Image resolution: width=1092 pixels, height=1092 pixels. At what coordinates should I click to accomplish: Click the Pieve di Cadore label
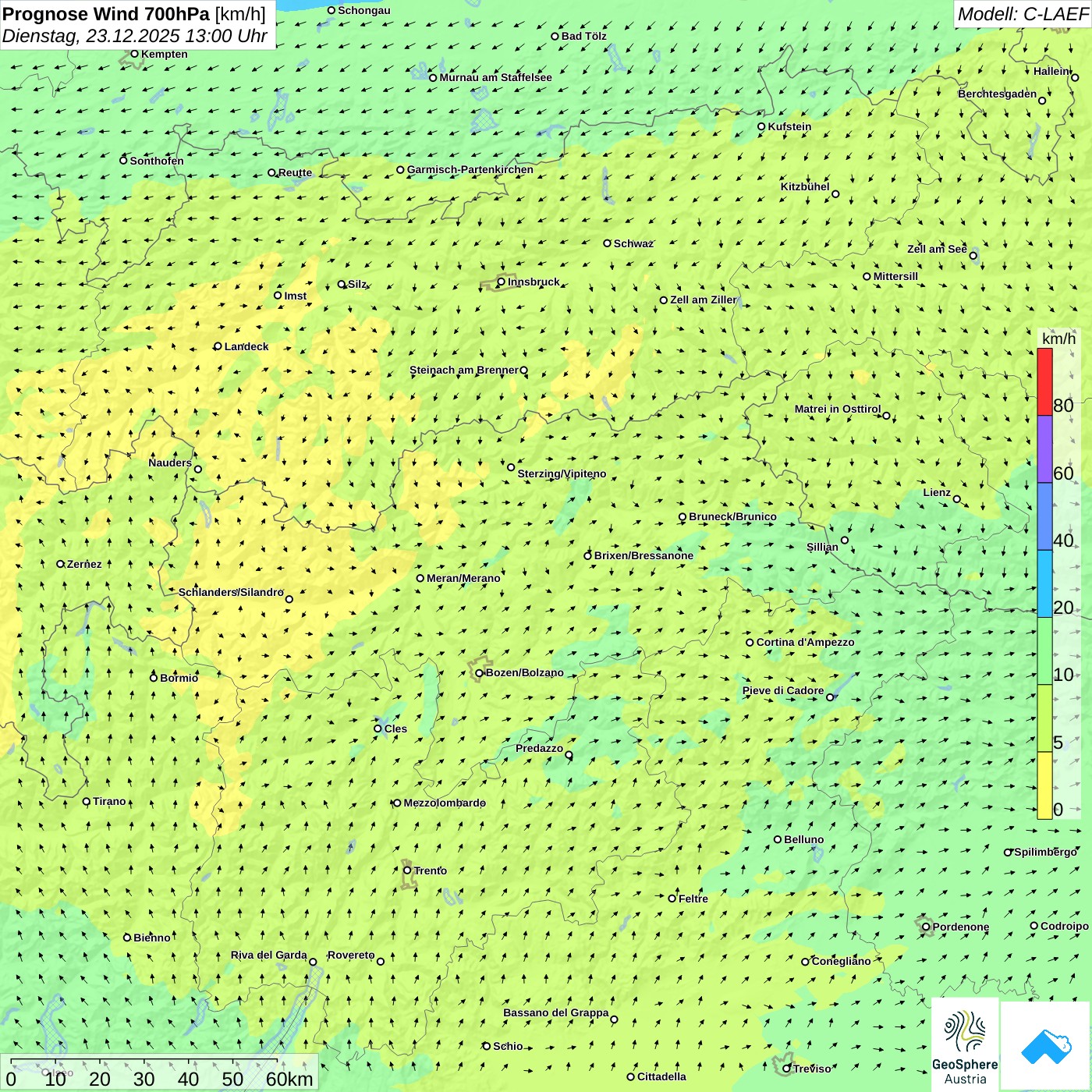pyautogui.click(x=783, y=690)
